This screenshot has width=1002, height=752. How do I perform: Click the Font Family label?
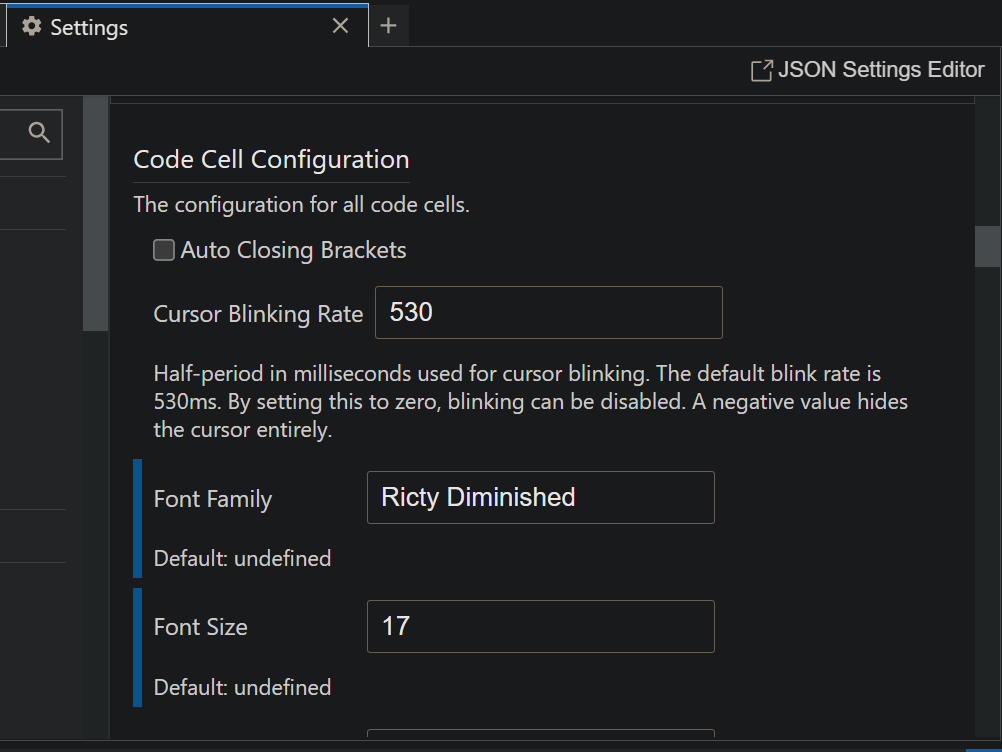[x=213, y=498]
